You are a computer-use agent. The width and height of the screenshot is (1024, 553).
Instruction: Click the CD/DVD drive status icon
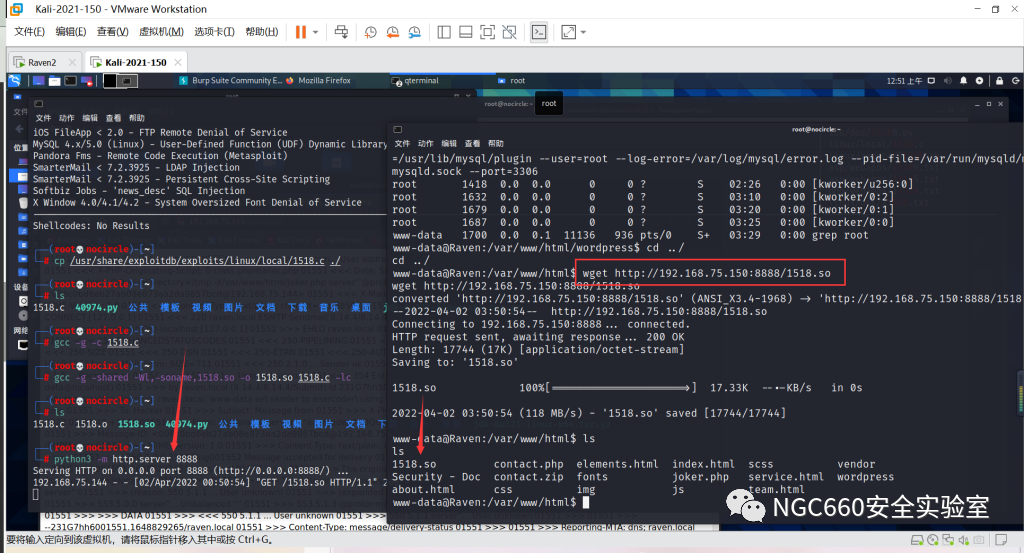tap(933, 540)
